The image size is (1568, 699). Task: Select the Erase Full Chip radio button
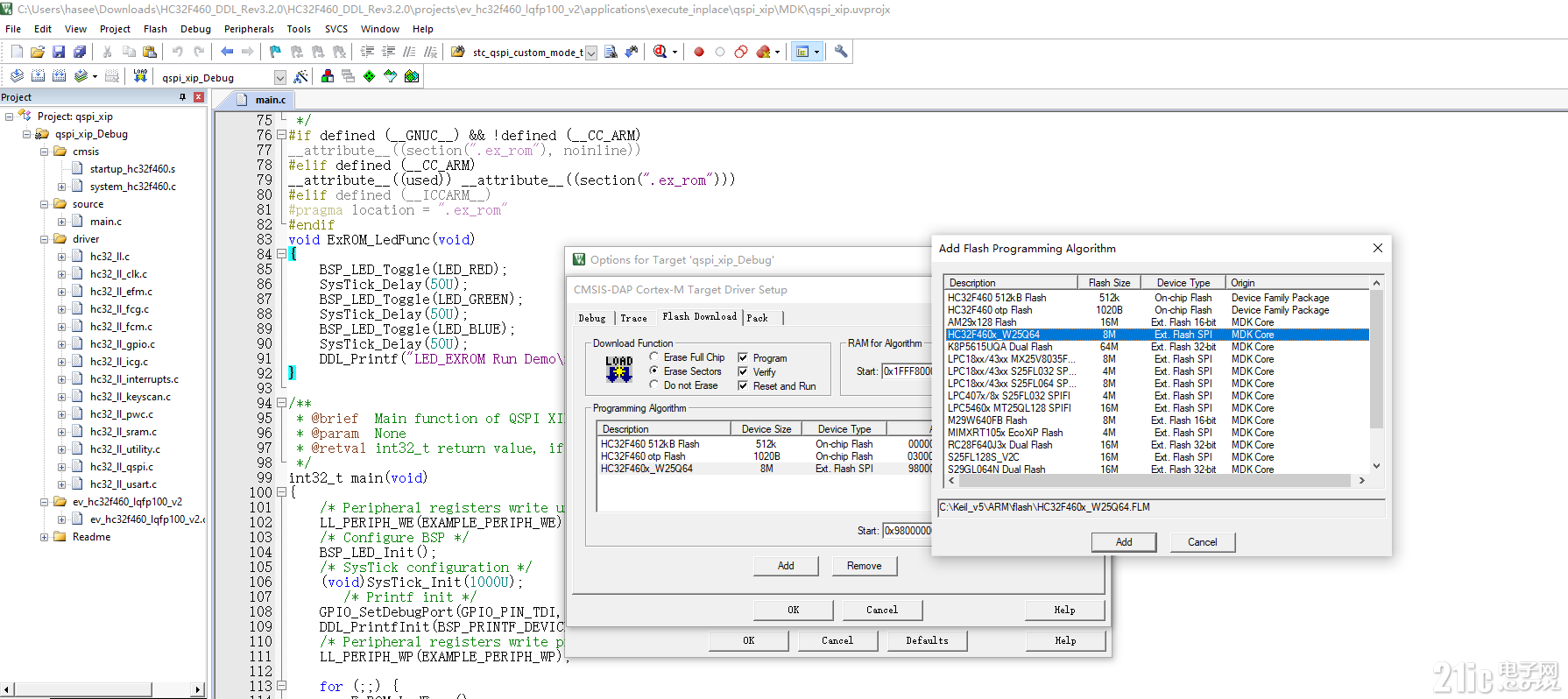653,357
